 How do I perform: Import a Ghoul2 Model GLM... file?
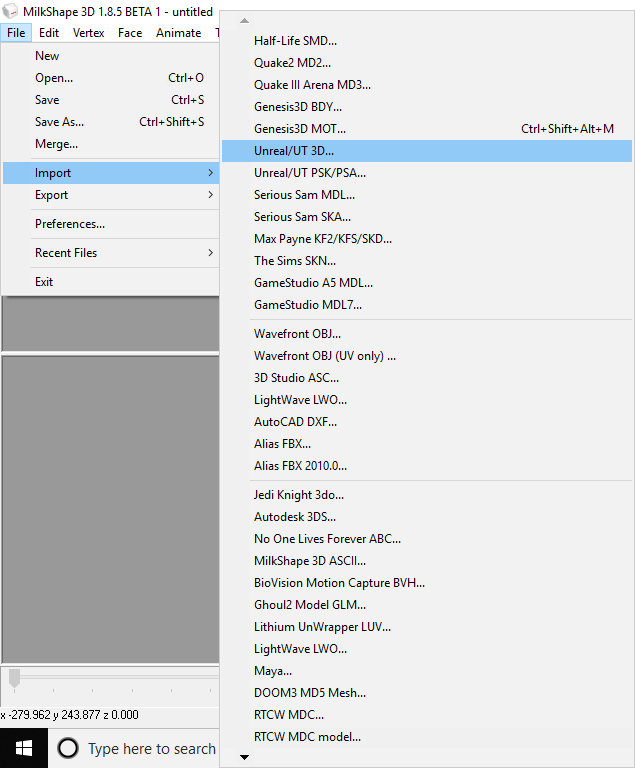click(x=427, y=605)
